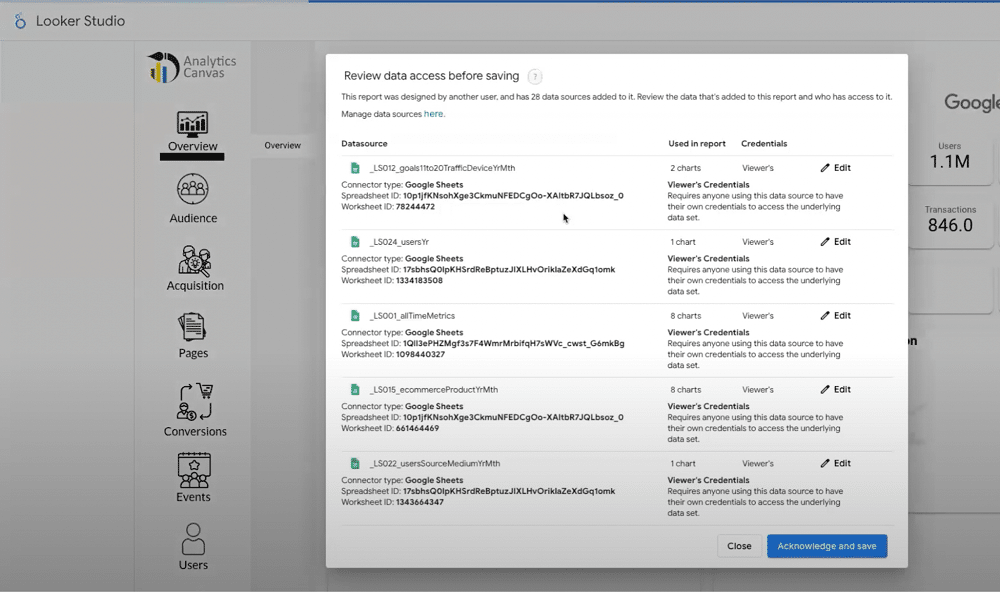Edit credentials for _LS012_goals1to20TrafficDeviceYrMth
This screenshot has height=592, width=1000.
click(835, 168)
